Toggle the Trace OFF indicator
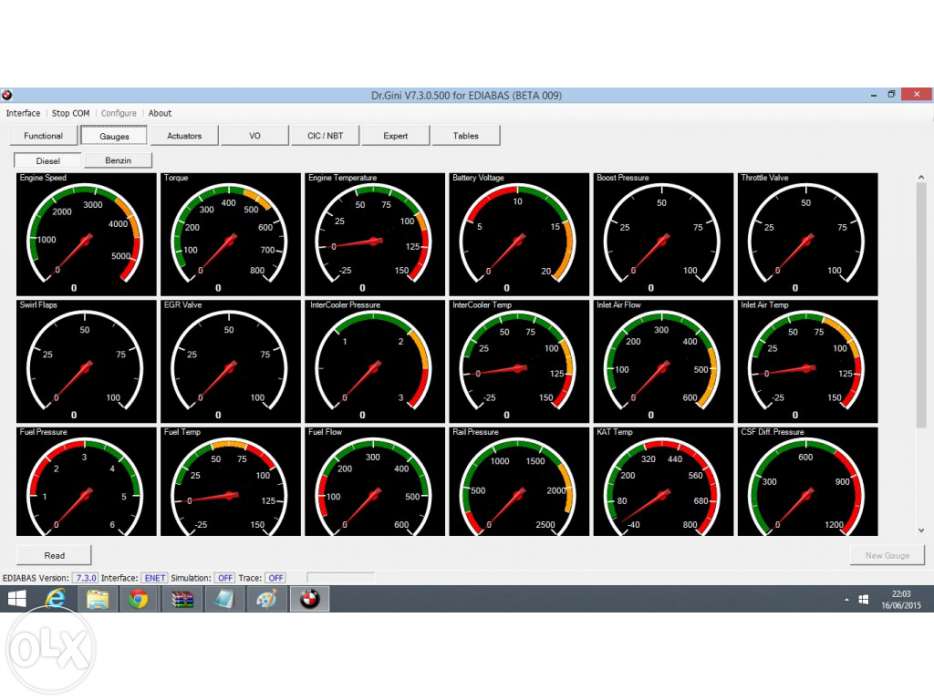 pyautogui.click(x=275, y=578)
